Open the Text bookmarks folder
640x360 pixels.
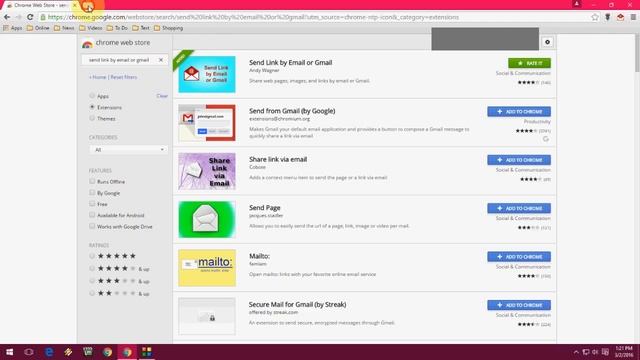(x=141, y=28)
